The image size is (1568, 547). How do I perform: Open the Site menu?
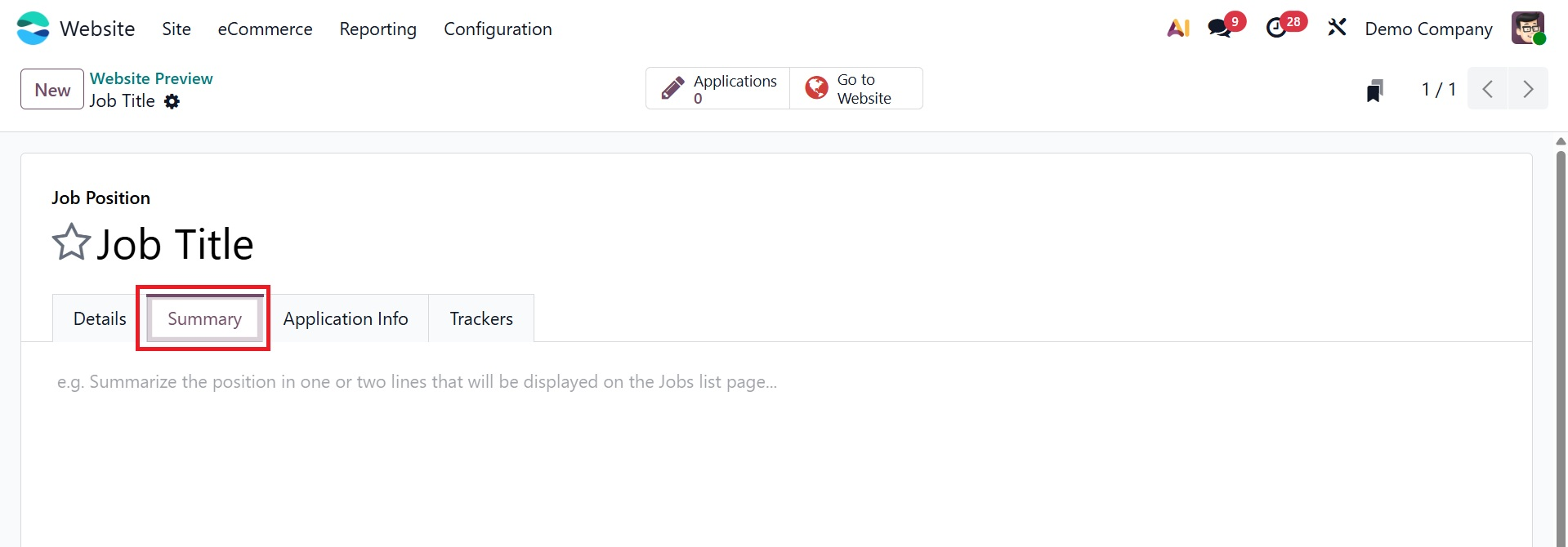click(x=176, y=29)
